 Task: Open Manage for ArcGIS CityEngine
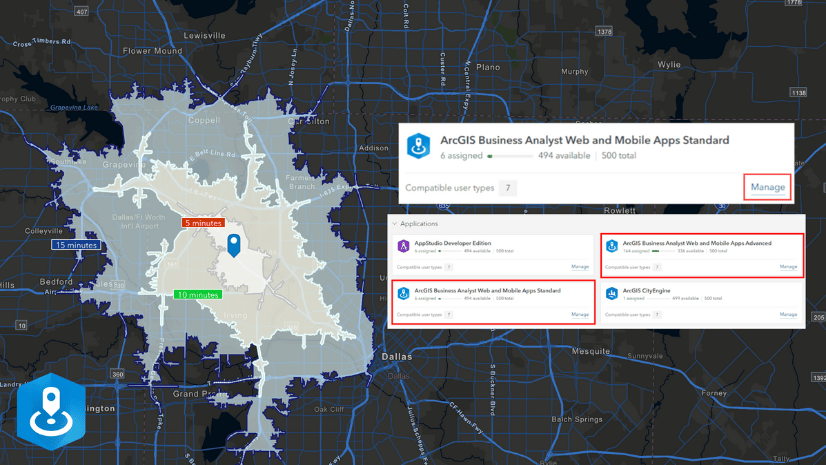pyautogui.click(x=788, y=314)
